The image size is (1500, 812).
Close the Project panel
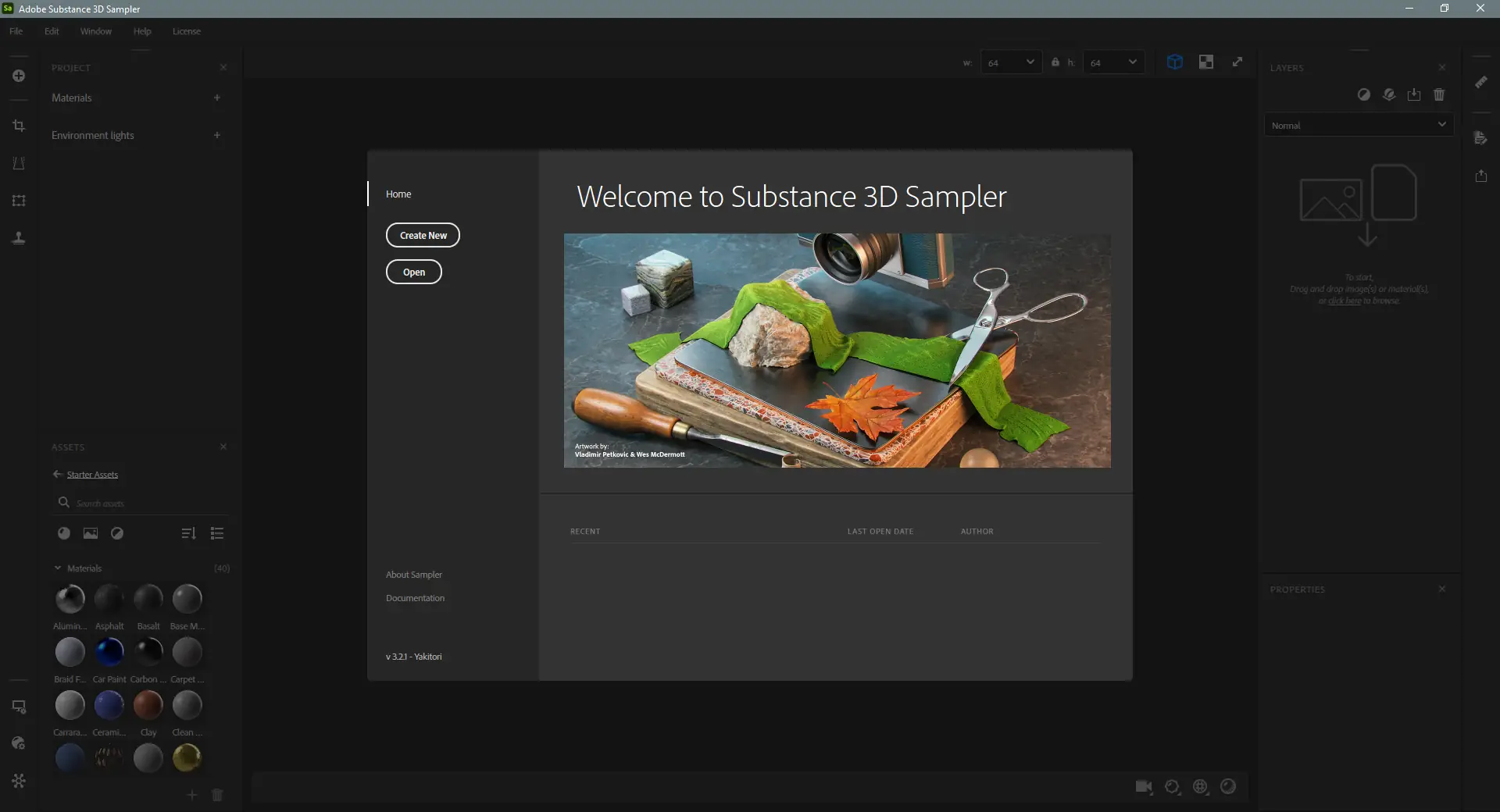point(223,68)
